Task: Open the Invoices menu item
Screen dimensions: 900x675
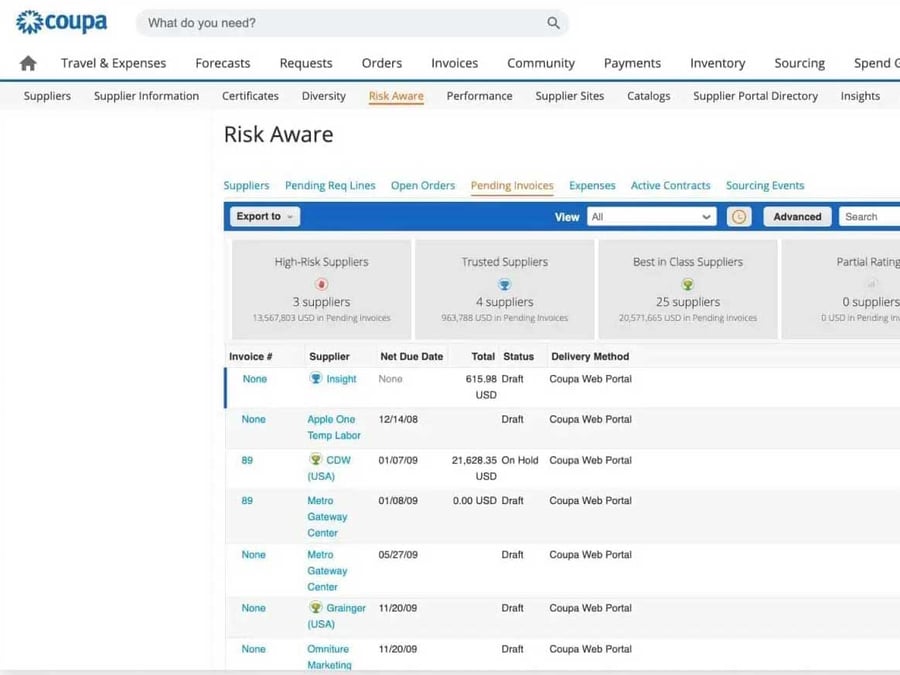Action: point(454,62)
